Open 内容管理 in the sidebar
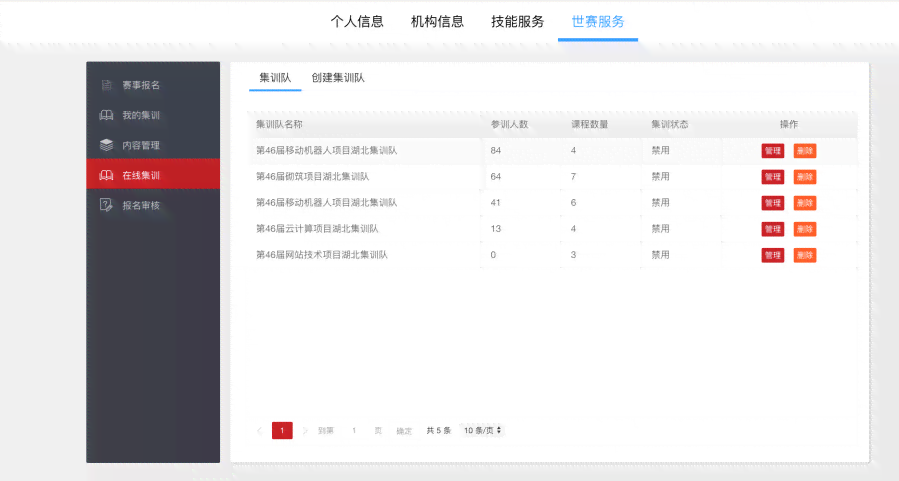Image resolution: width=899 pixels, height=481 pixels. 153,145
